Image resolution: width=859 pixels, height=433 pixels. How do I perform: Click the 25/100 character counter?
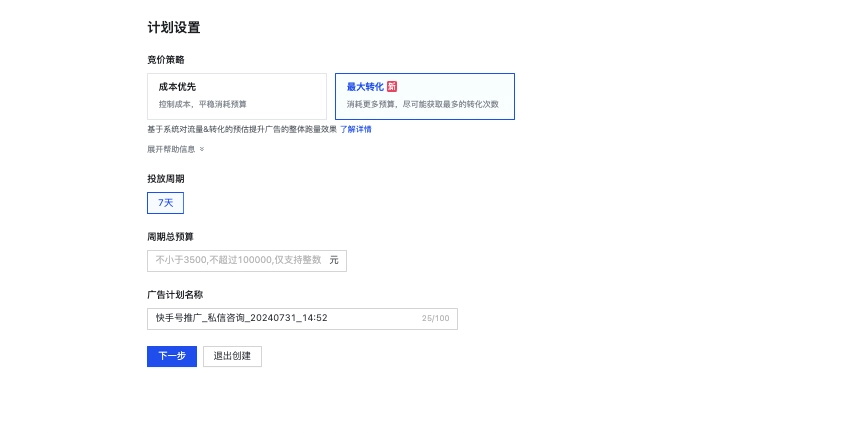(x=435, y=319)
